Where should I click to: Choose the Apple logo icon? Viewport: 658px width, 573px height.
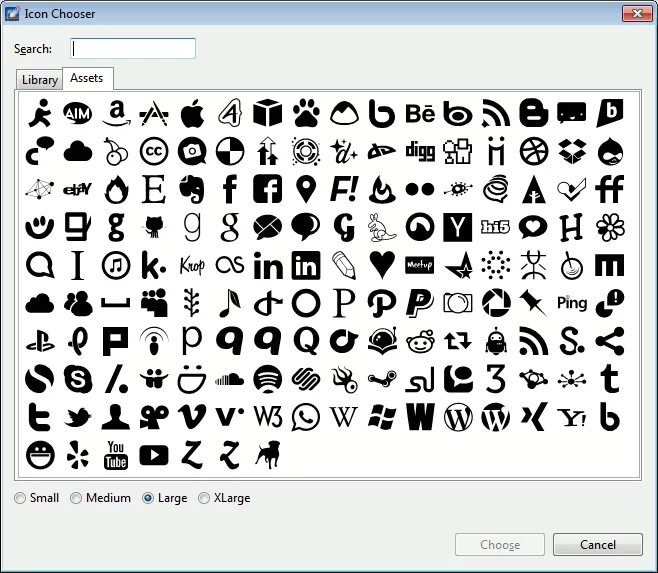tap(192, 113)
